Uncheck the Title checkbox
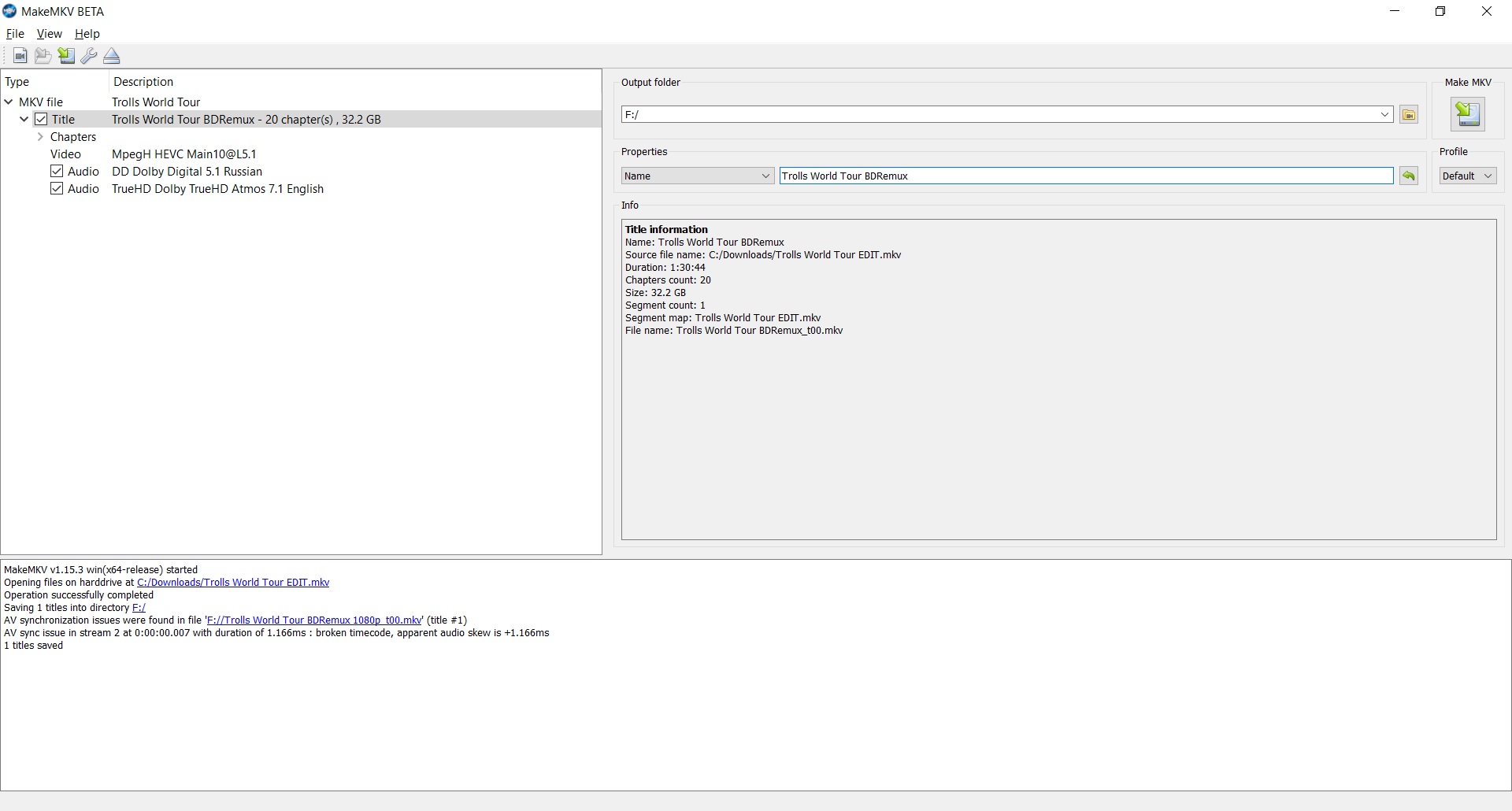The width and height of the screenshot is (1512, 811). 41,120
